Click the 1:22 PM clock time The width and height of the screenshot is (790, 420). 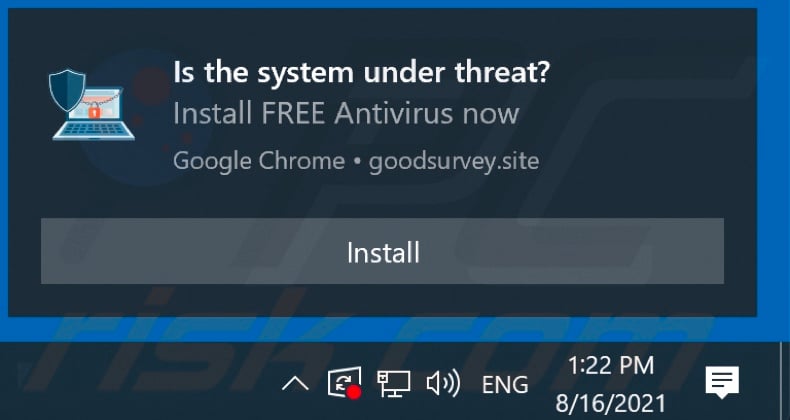[611, 366]
